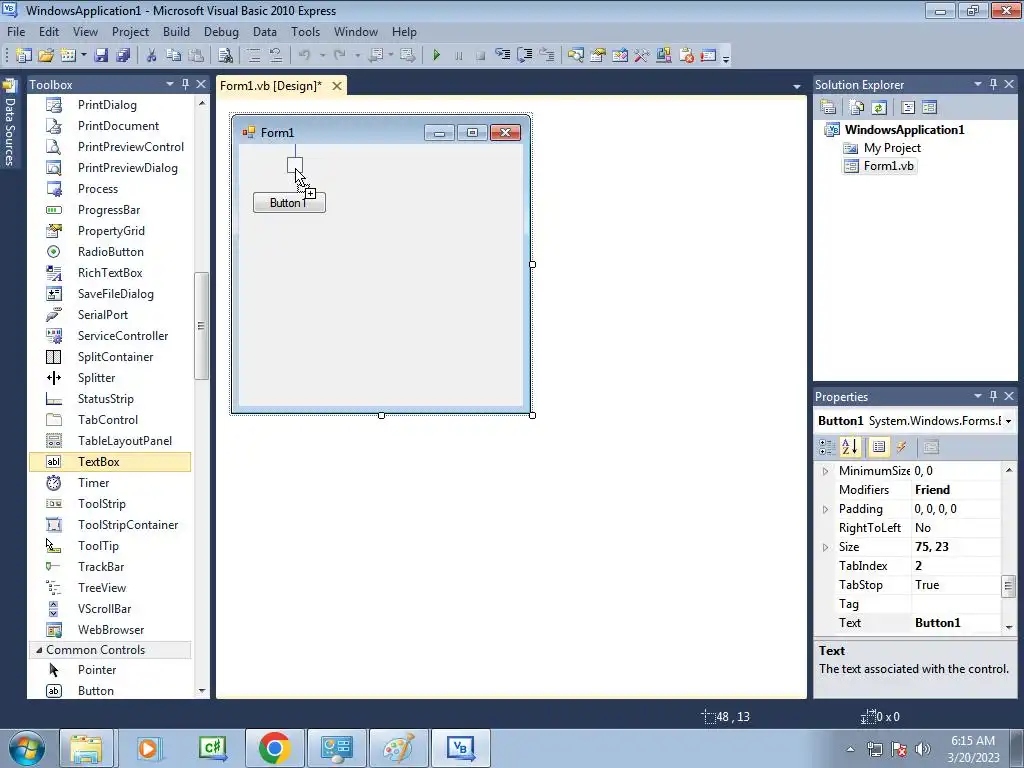Image resolution: width=1024 pixels, height=768 pixels.
Task: Expand the Size property
Action: coord(825,547)
